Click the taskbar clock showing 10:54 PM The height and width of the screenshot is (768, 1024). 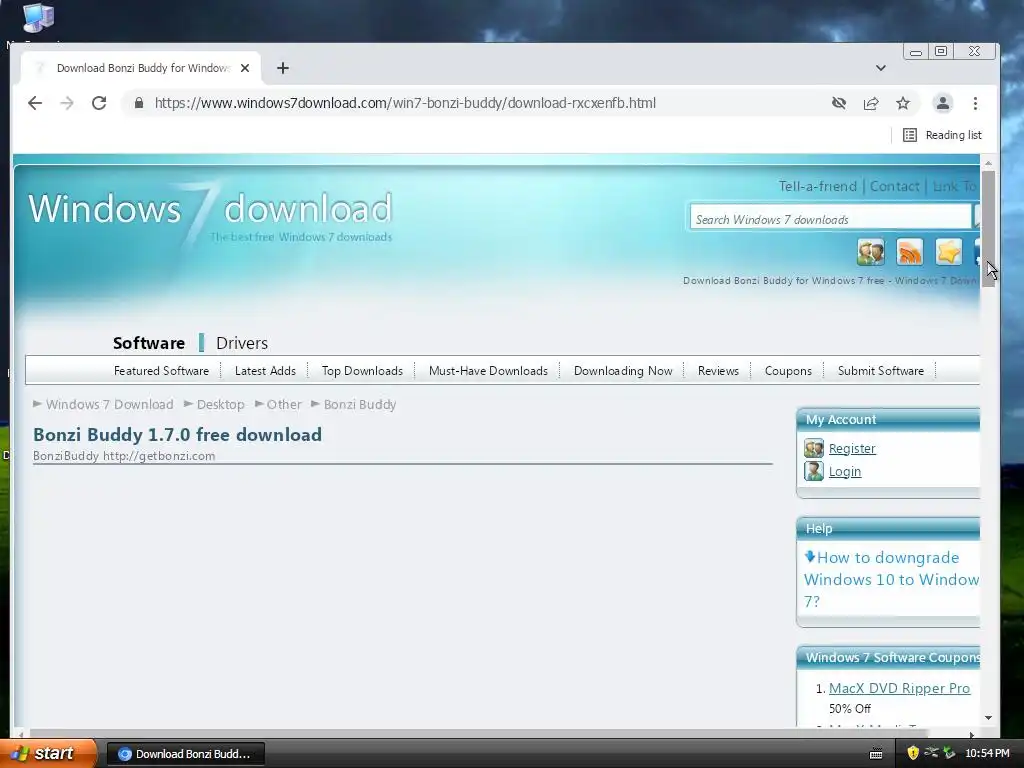click(987, 754)
